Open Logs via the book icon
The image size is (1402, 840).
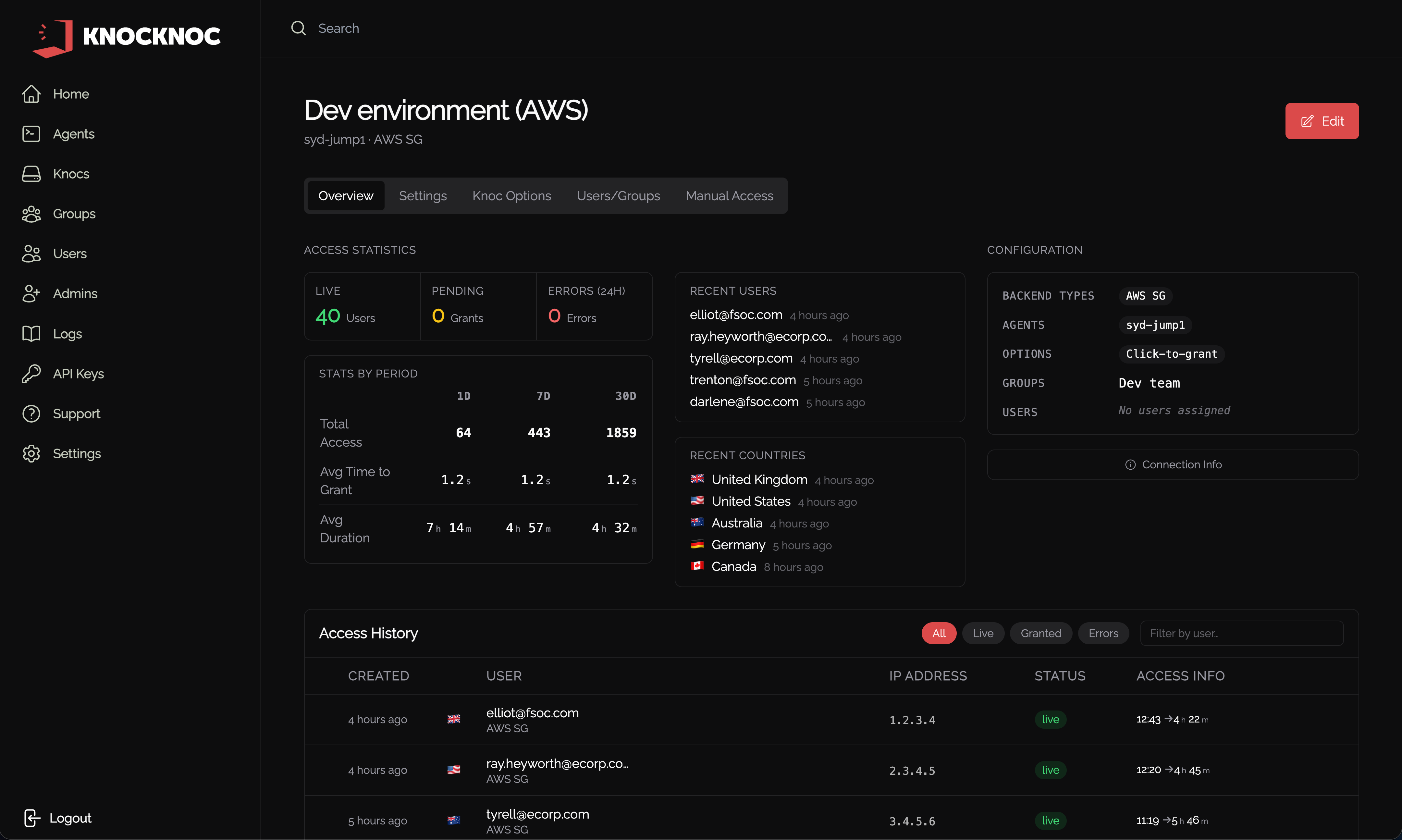click(x=31, y=334)
